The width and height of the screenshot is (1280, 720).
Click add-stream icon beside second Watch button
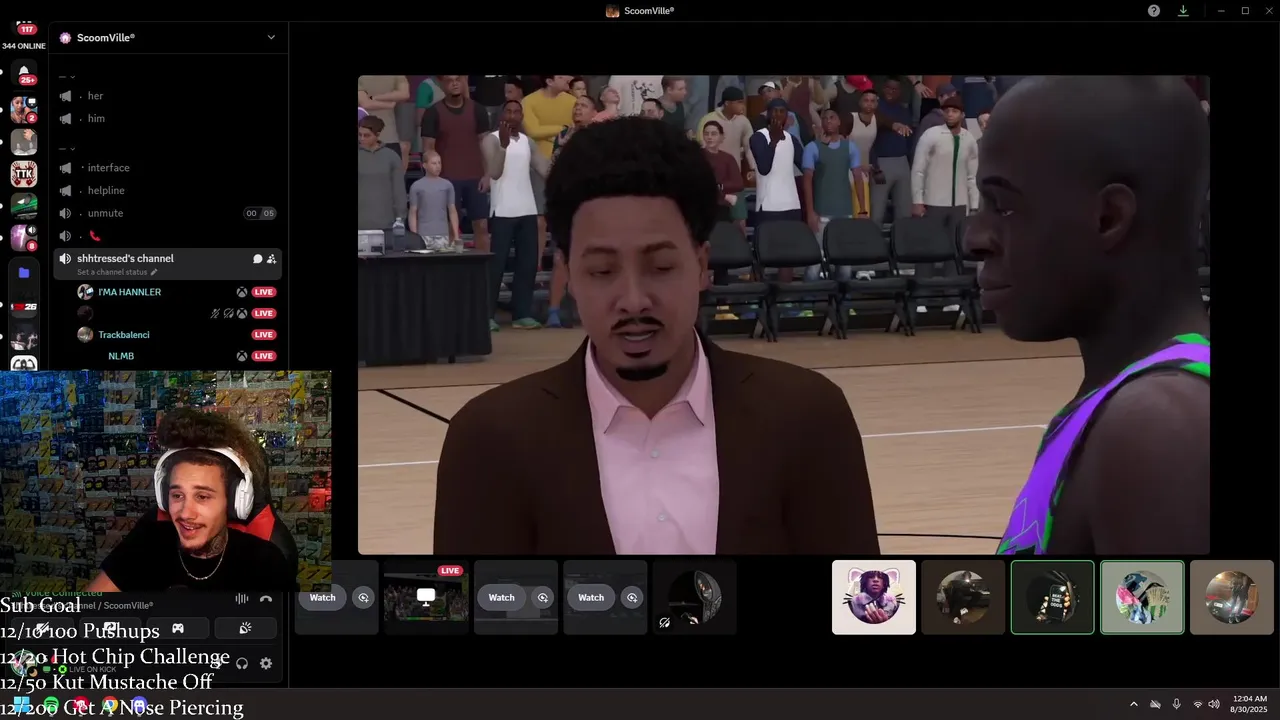point(543,598)
